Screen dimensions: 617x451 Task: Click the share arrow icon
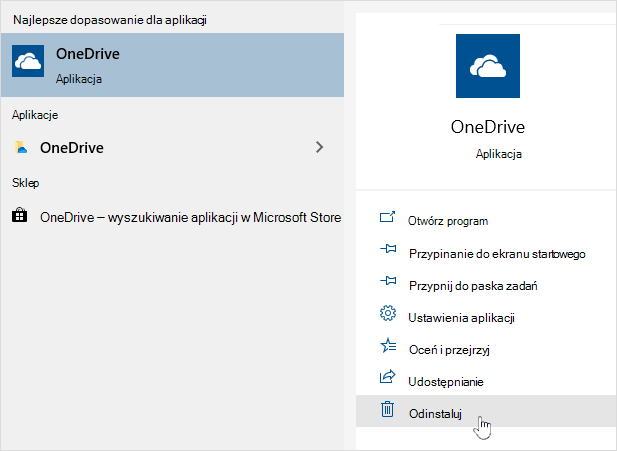click(388, 377)
